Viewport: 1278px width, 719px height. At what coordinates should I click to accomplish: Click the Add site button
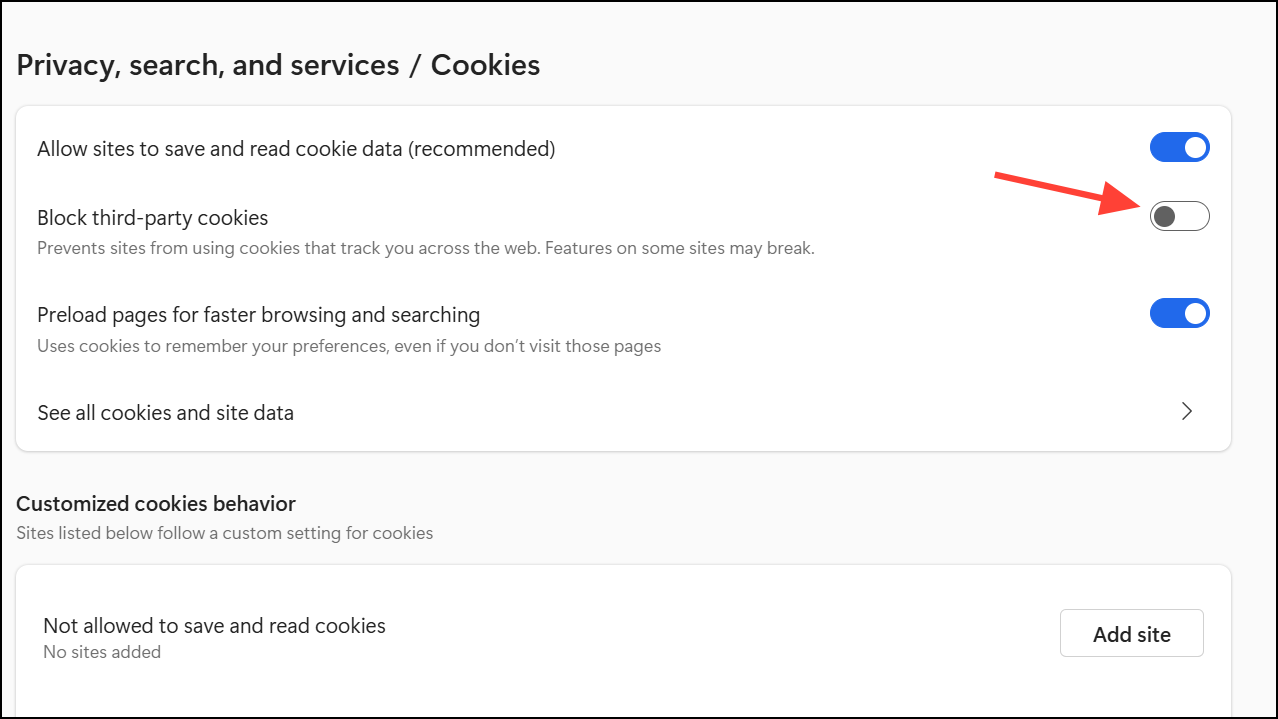[1131, 634]
